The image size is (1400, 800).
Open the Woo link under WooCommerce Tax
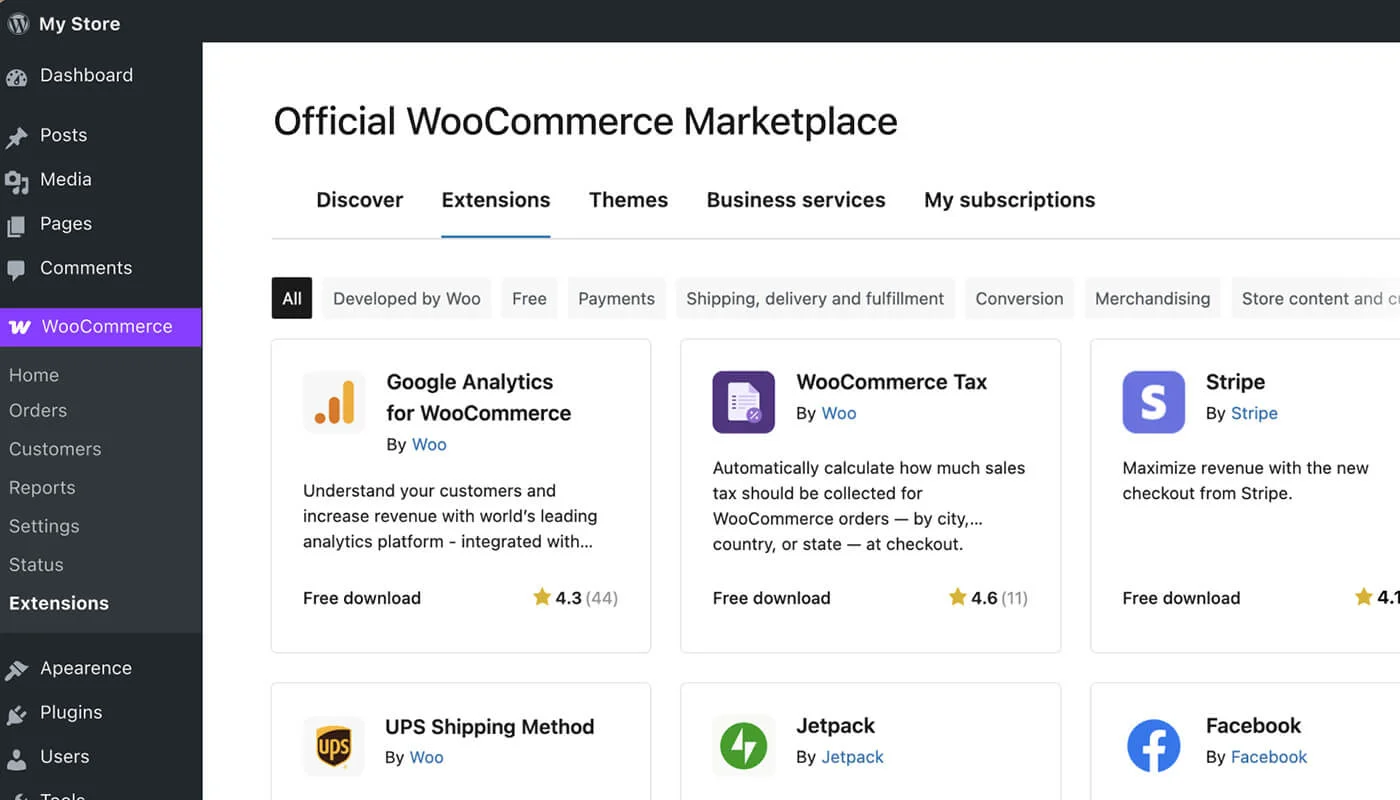(x=838, y=413)
